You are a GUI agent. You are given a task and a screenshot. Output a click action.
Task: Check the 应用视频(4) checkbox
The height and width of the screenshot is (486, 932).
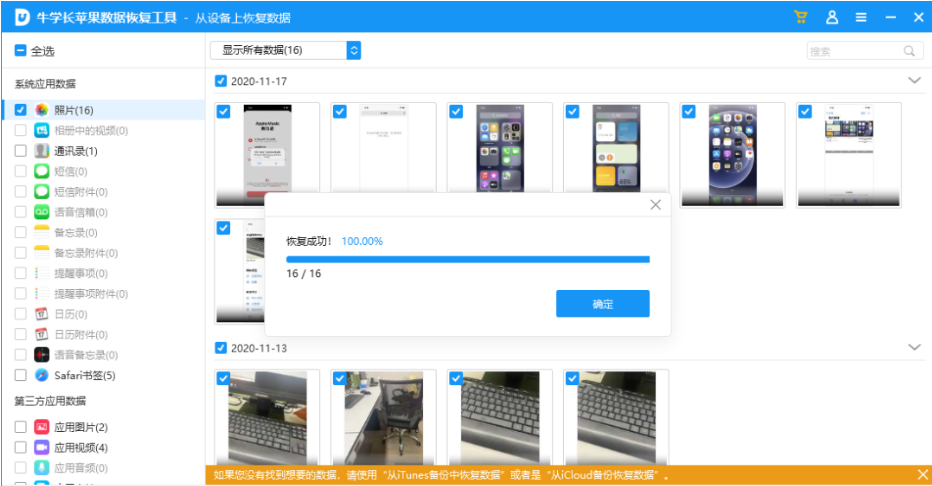click(x=20, y=447)
